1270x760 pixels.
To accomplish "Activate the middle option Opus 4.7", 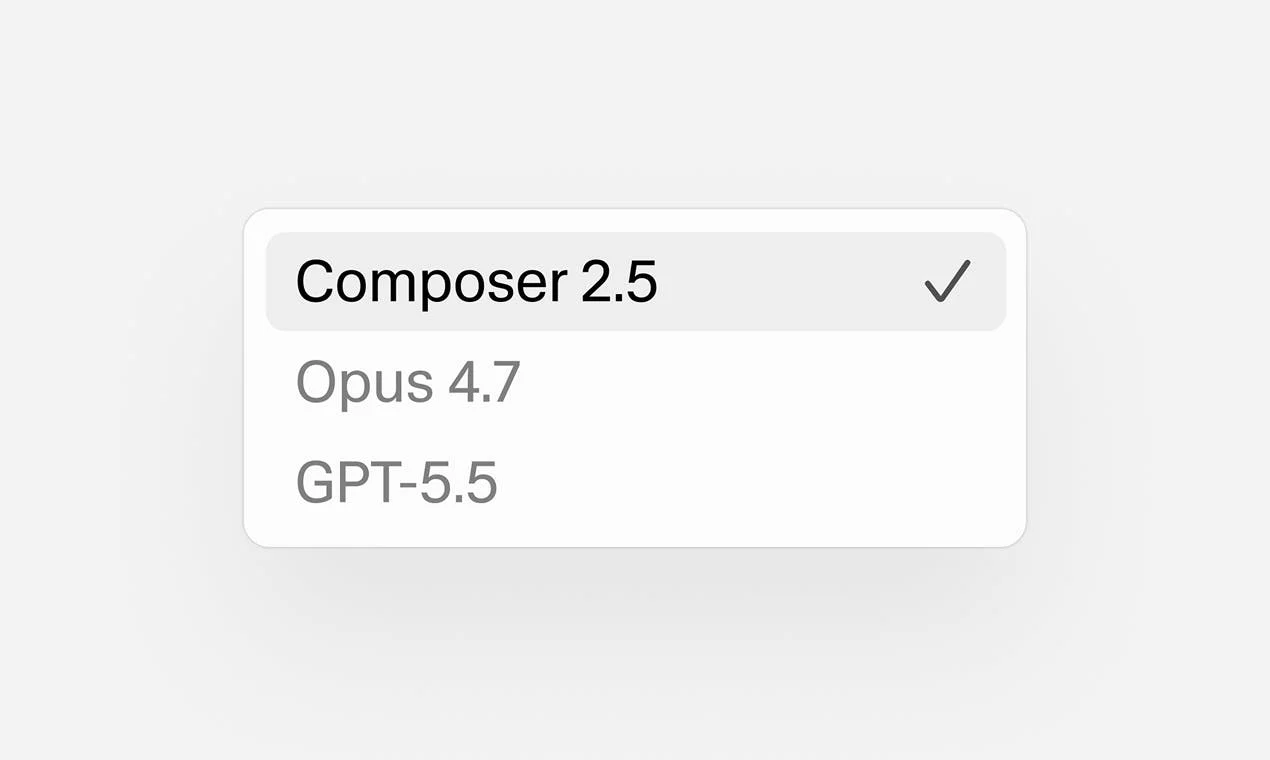I will [x=635, y=381].
